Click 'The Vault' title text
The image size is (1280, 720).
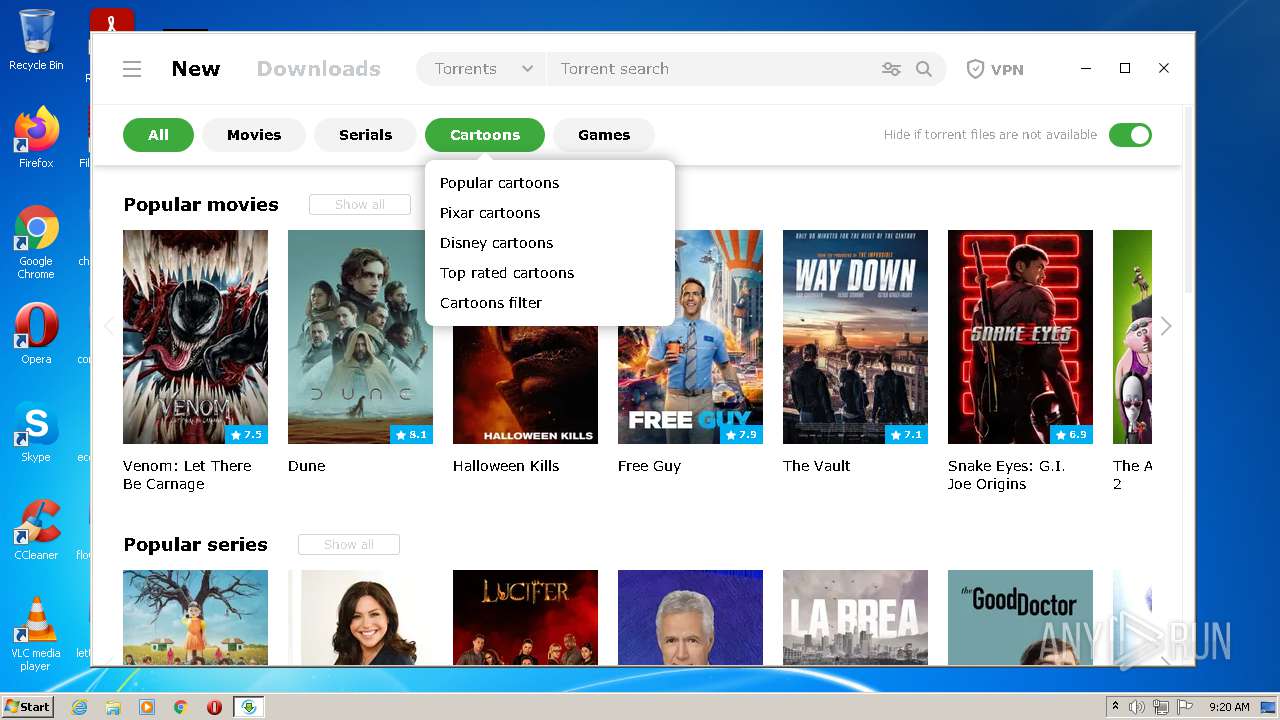tap(817, 466)
